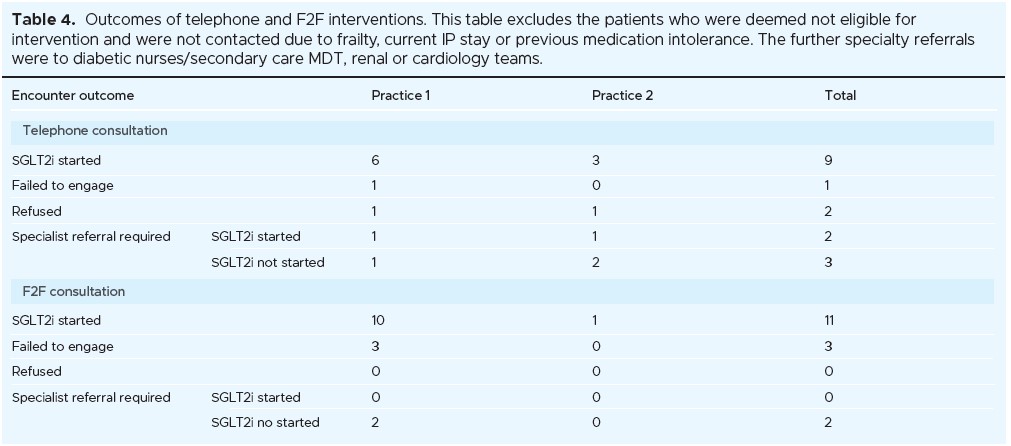This screenshot has width=1011, height=446.
Task: Select "SGLT2i not started" sub-row label
Action: click(267, 263)
